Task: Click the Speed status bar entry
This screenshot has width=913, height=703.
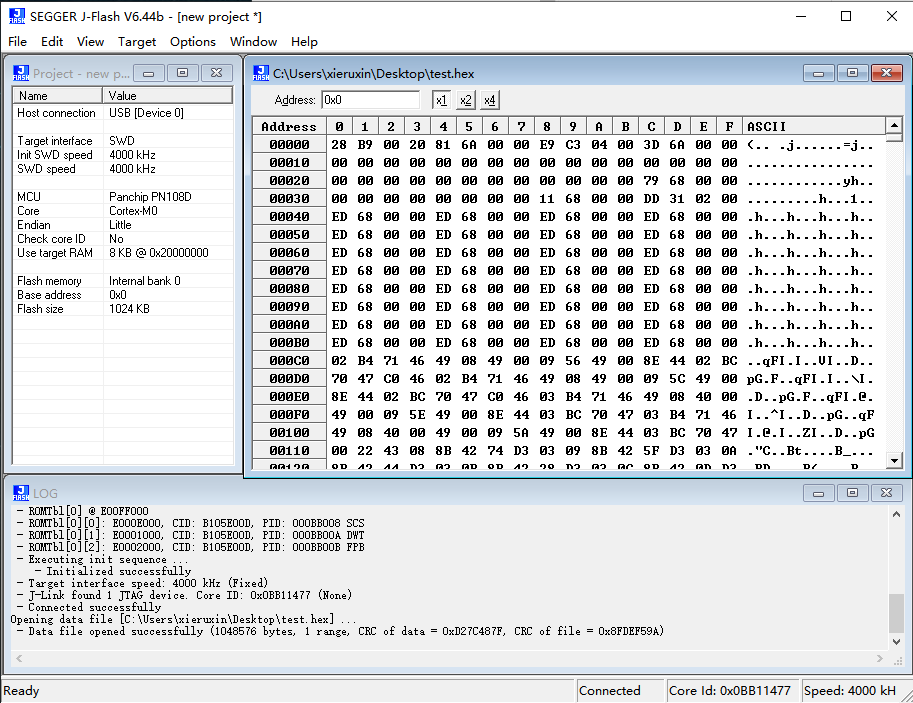Action: pyautogui.click(x=850, y=691)
